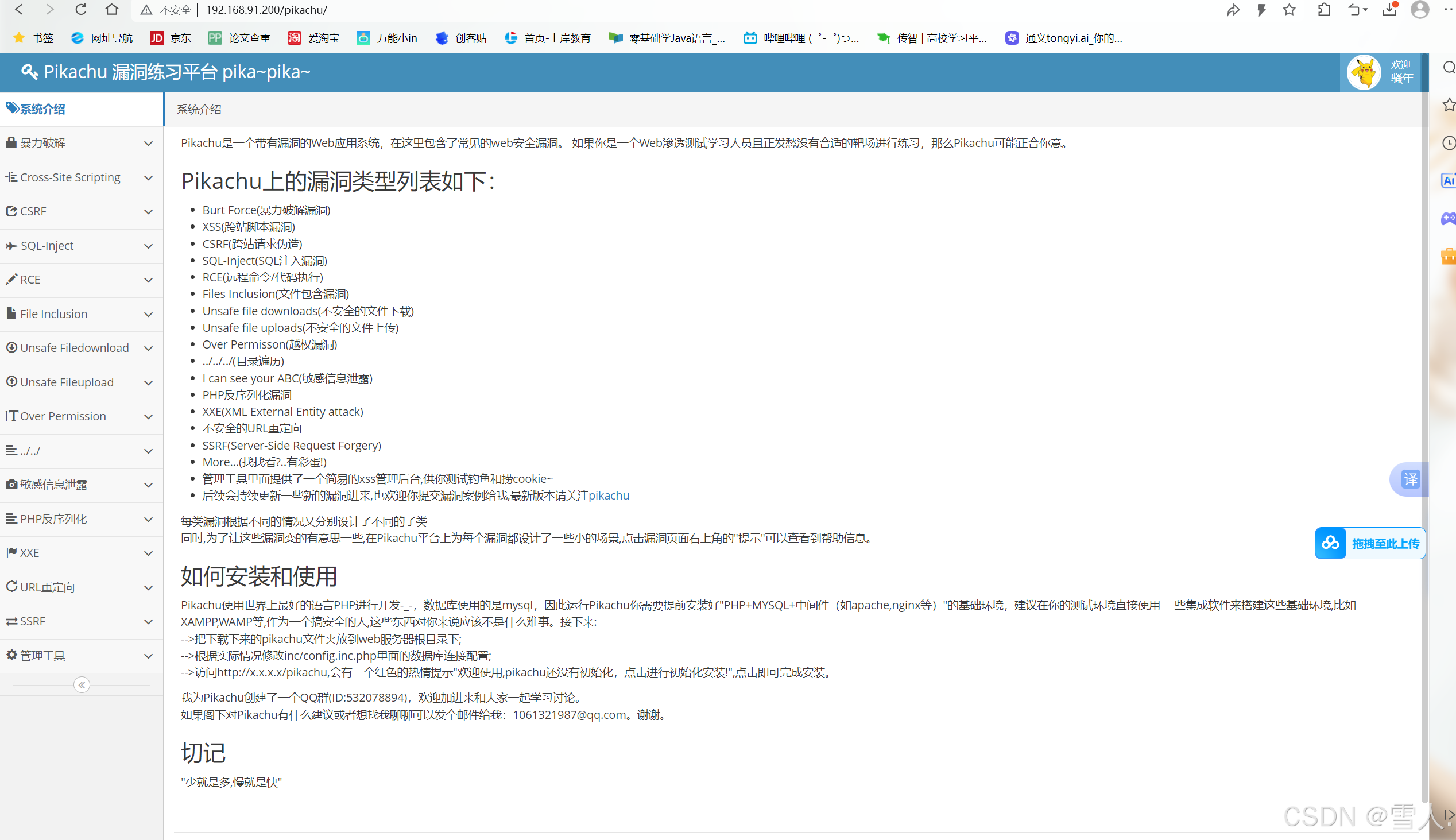Click the browser home icon
Screen dimensions: 1456x840
[x=112, y=9]
